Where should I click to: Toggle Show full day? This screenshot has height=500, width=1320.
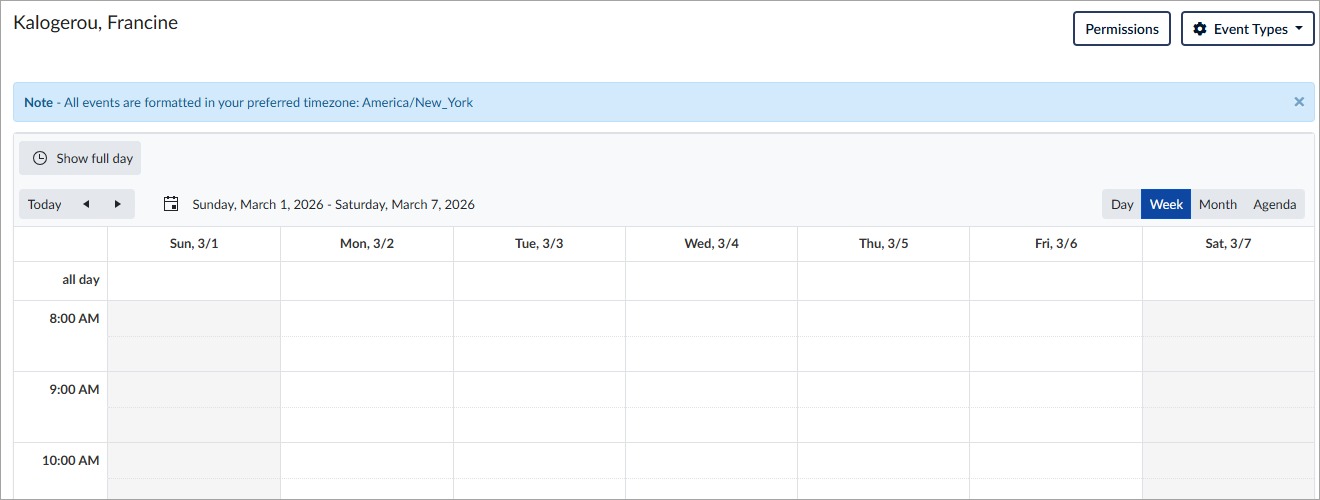80,158
